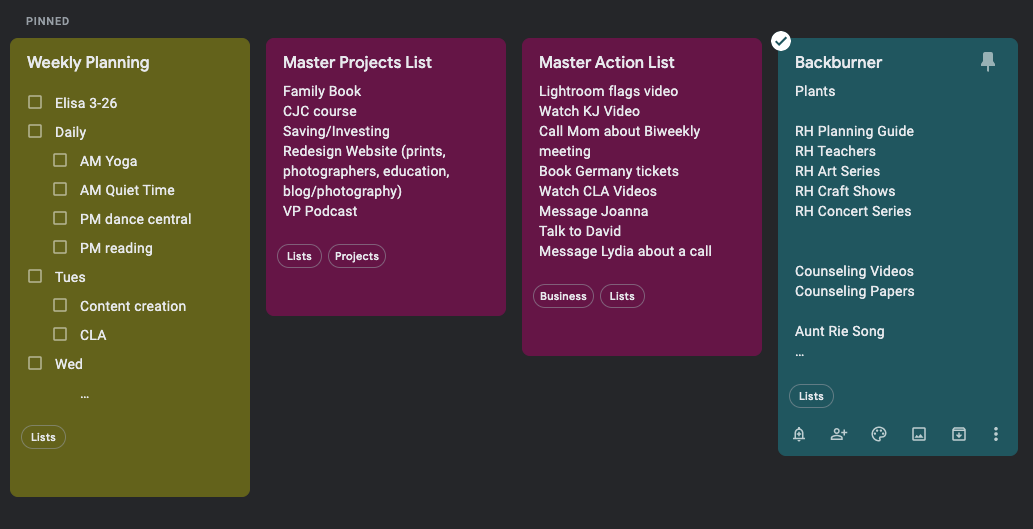Mark Content creation as done

pyautogui.click(x=60, y=305)
